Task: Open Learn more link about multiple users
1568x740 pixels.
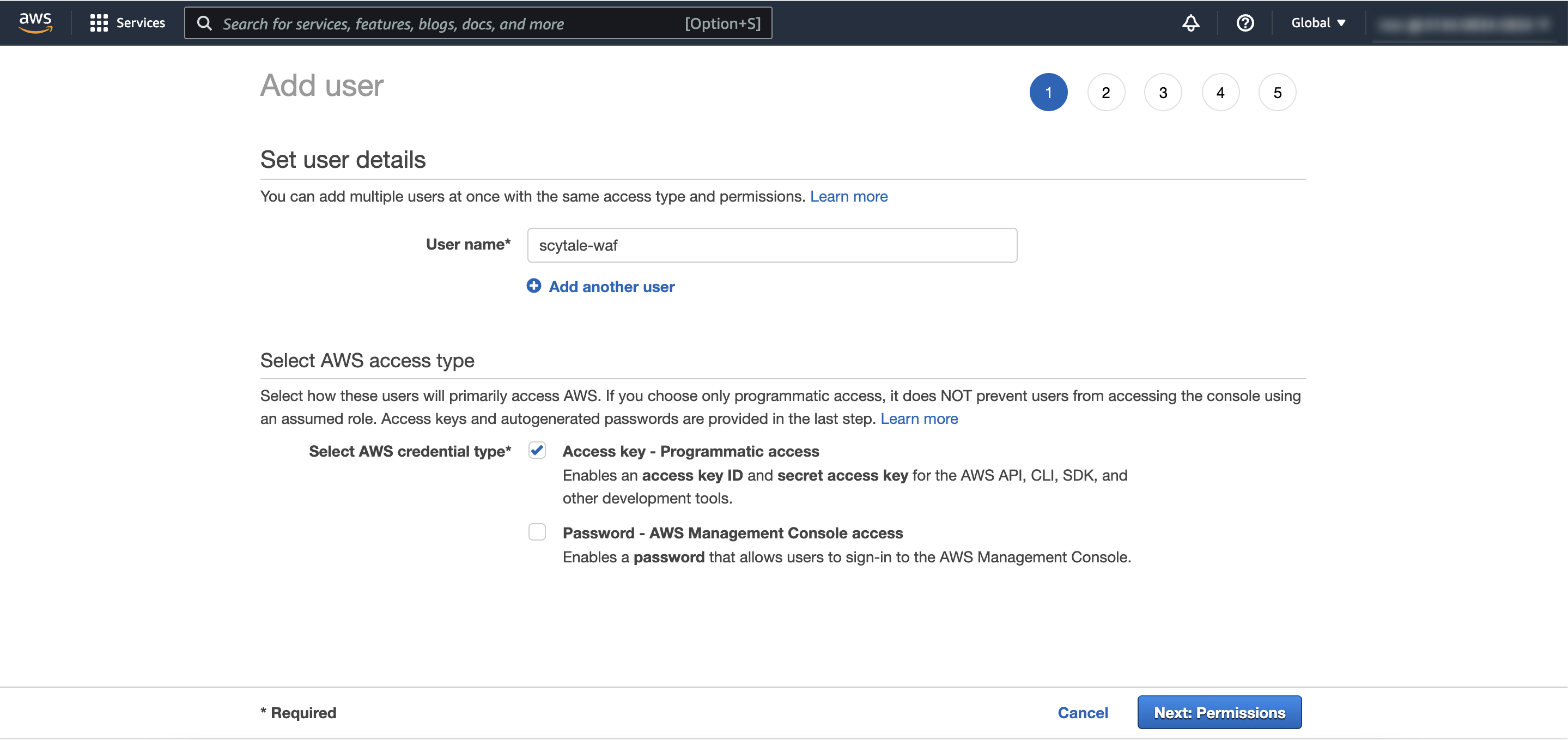Action: click(848, 196)
